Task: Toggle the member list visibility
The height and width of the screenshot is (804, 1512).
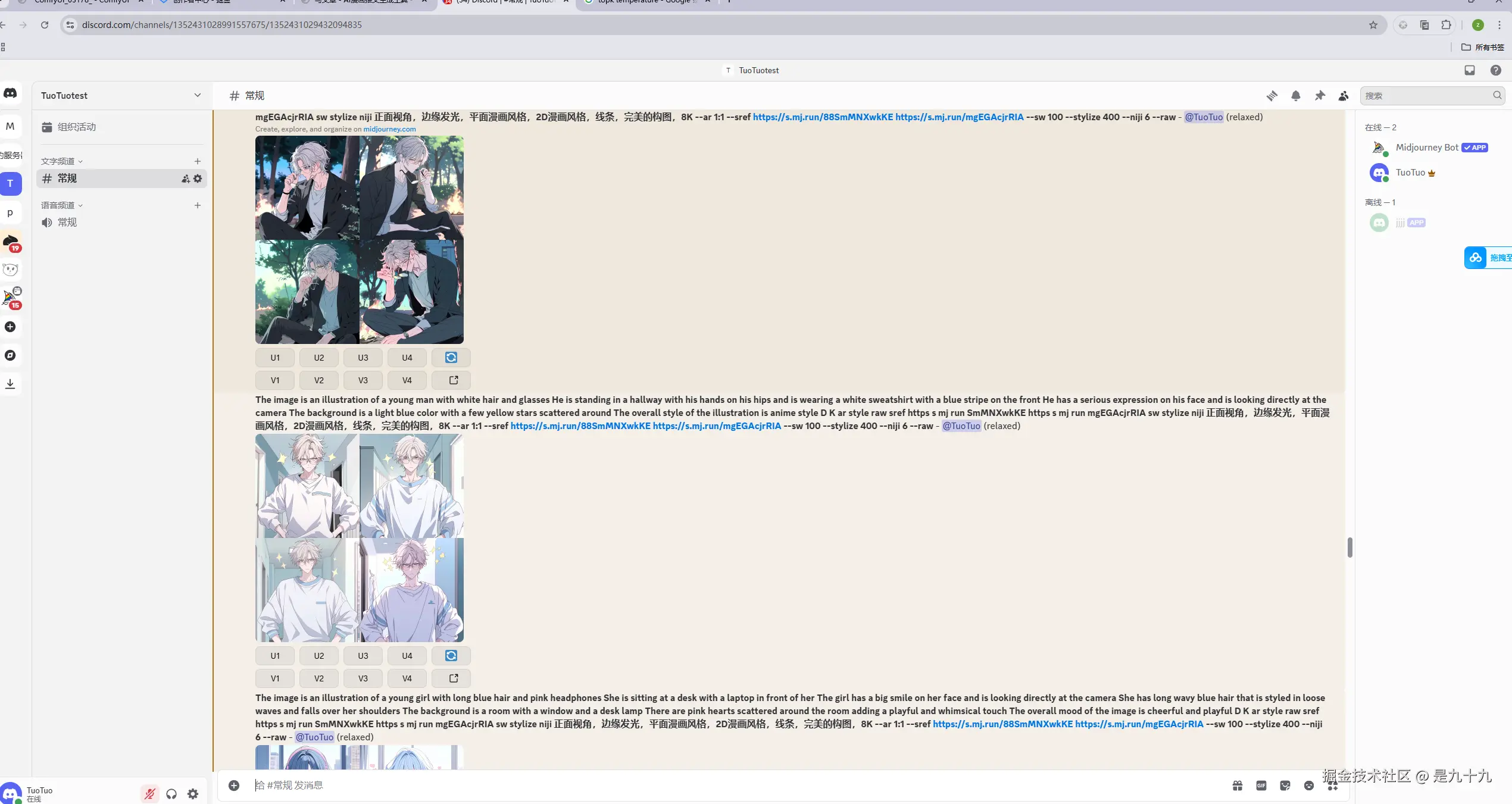Action: [1344, 96]
